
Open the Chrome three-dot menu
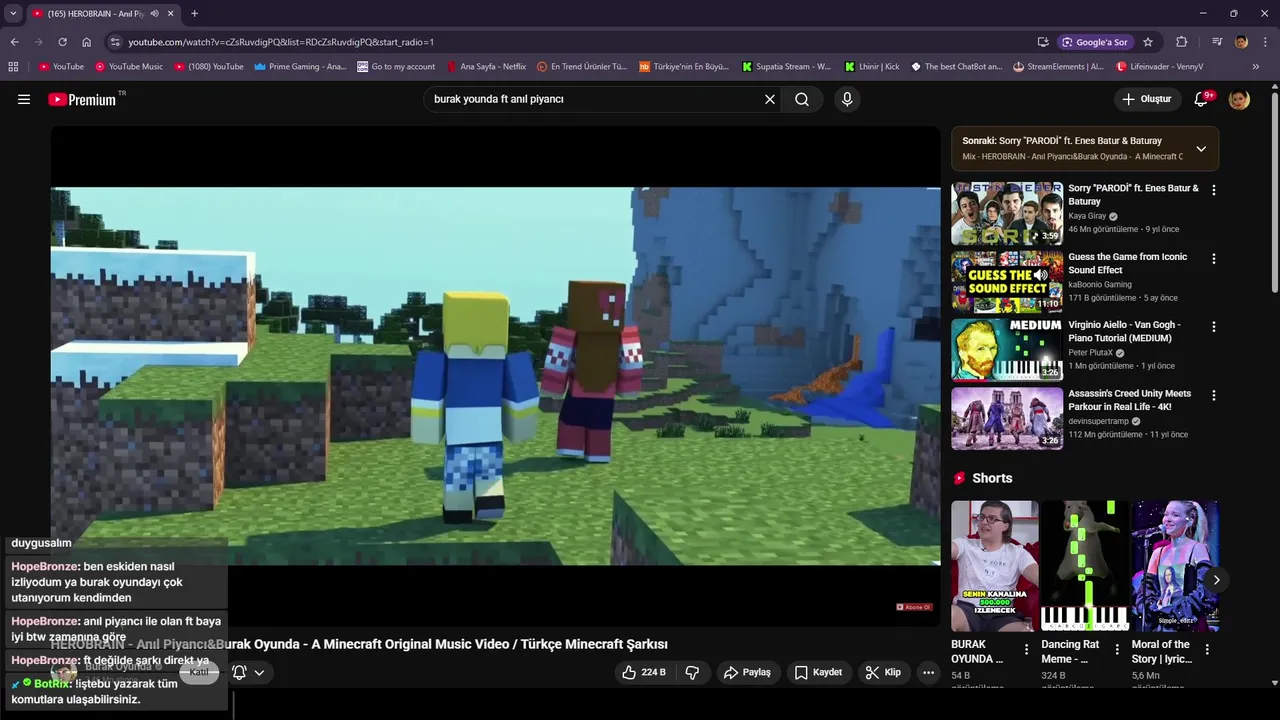(x=1265, y=42)
